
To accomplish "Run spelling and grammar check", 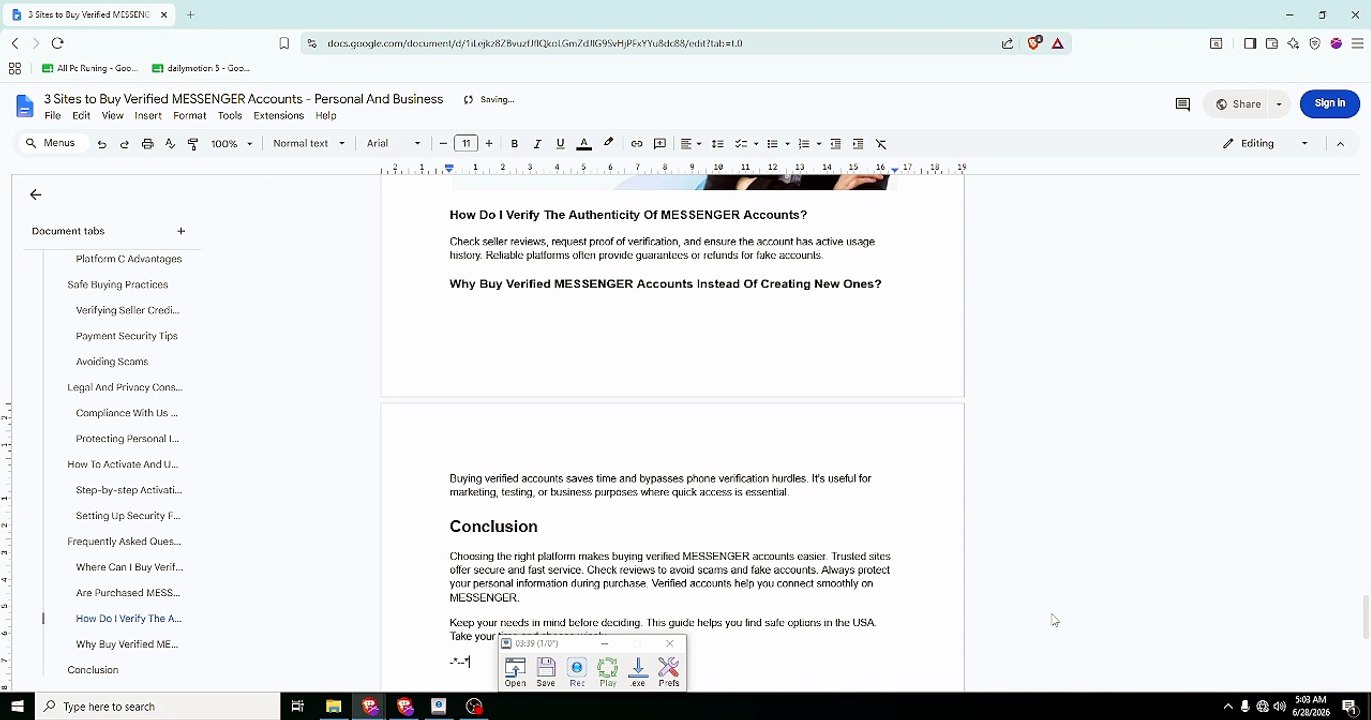I will pos(170,144).
